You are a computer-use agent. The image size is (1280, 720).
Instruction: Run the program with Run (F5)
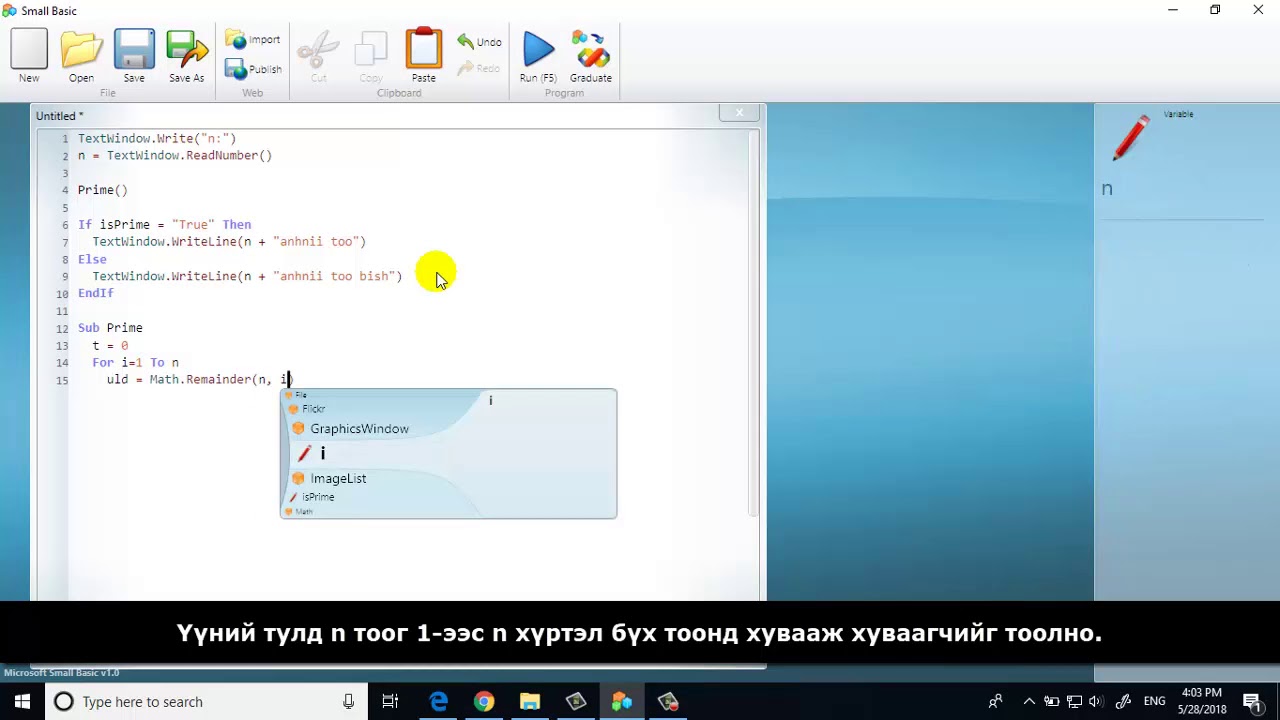coord(538,55)
